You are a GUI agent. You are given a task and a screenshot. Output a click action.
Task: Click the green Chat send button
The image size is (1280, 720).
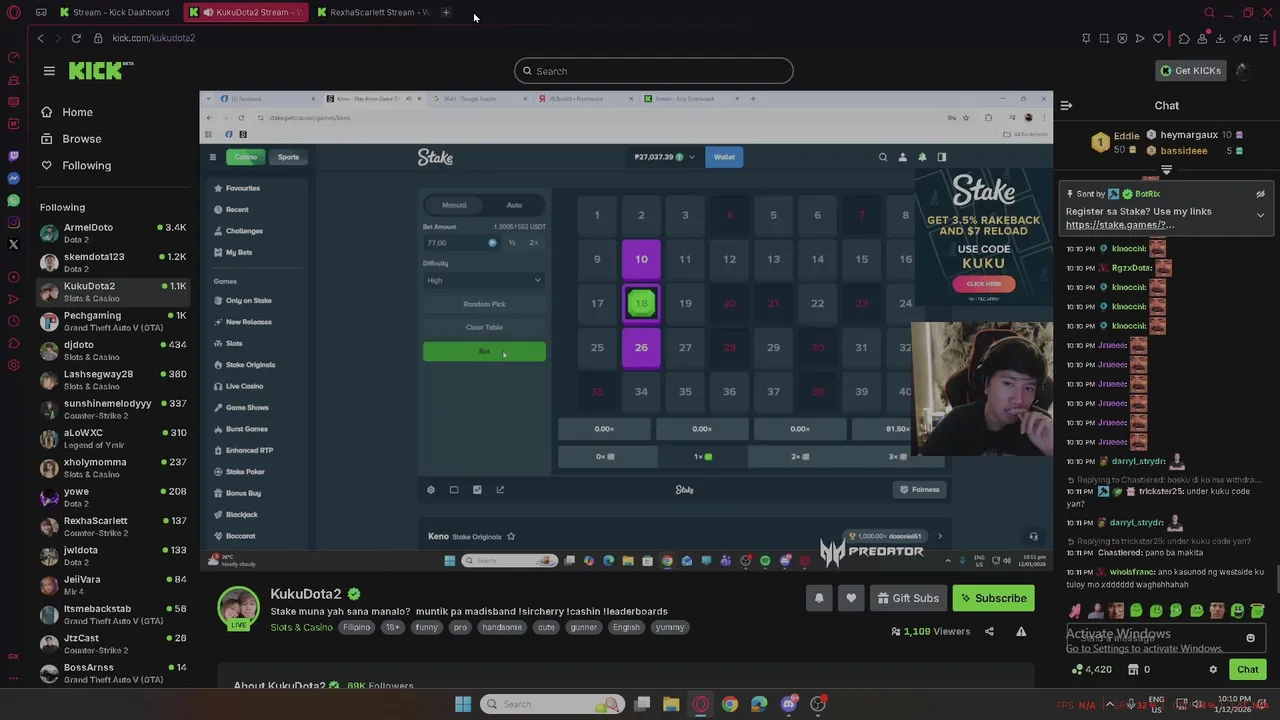(1247, 670)
